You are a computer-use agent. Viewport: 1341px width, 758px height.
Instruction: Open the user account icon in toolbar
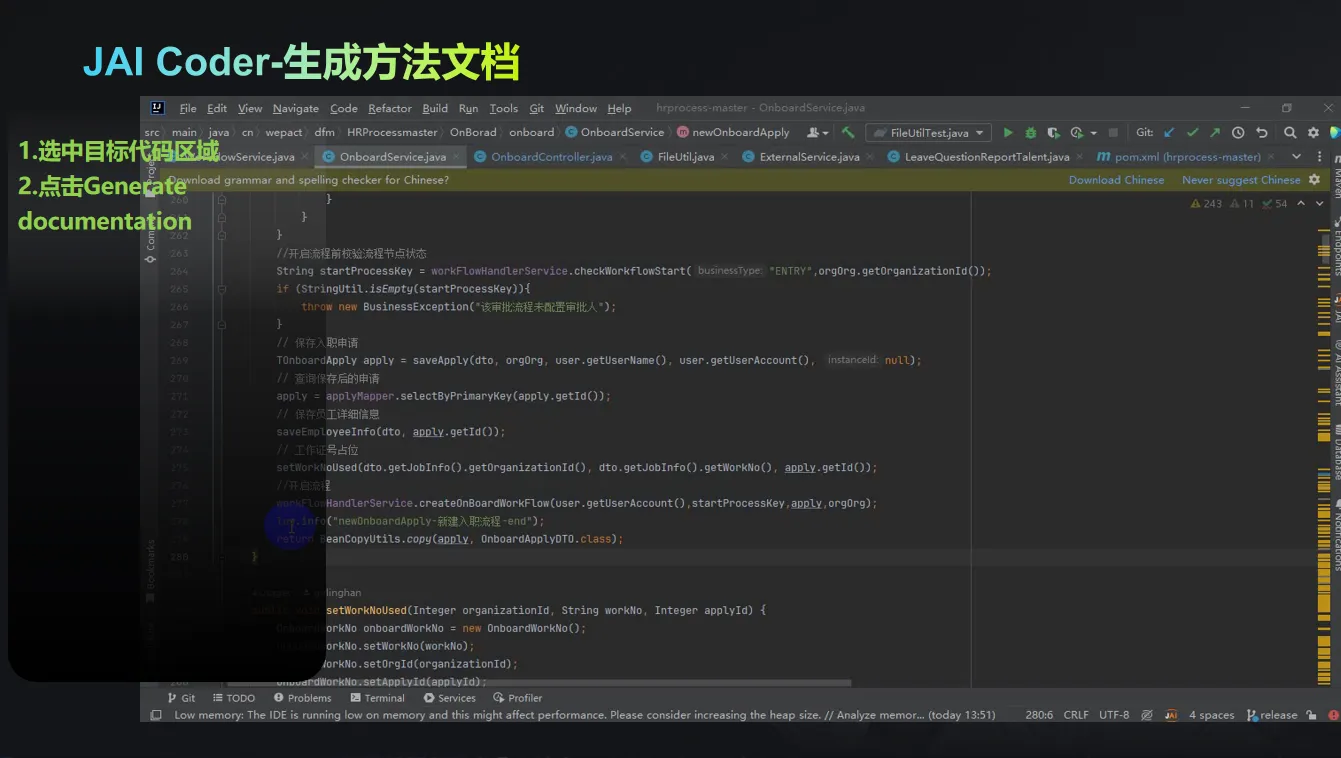pyautogui.click(x=815, y=133)
